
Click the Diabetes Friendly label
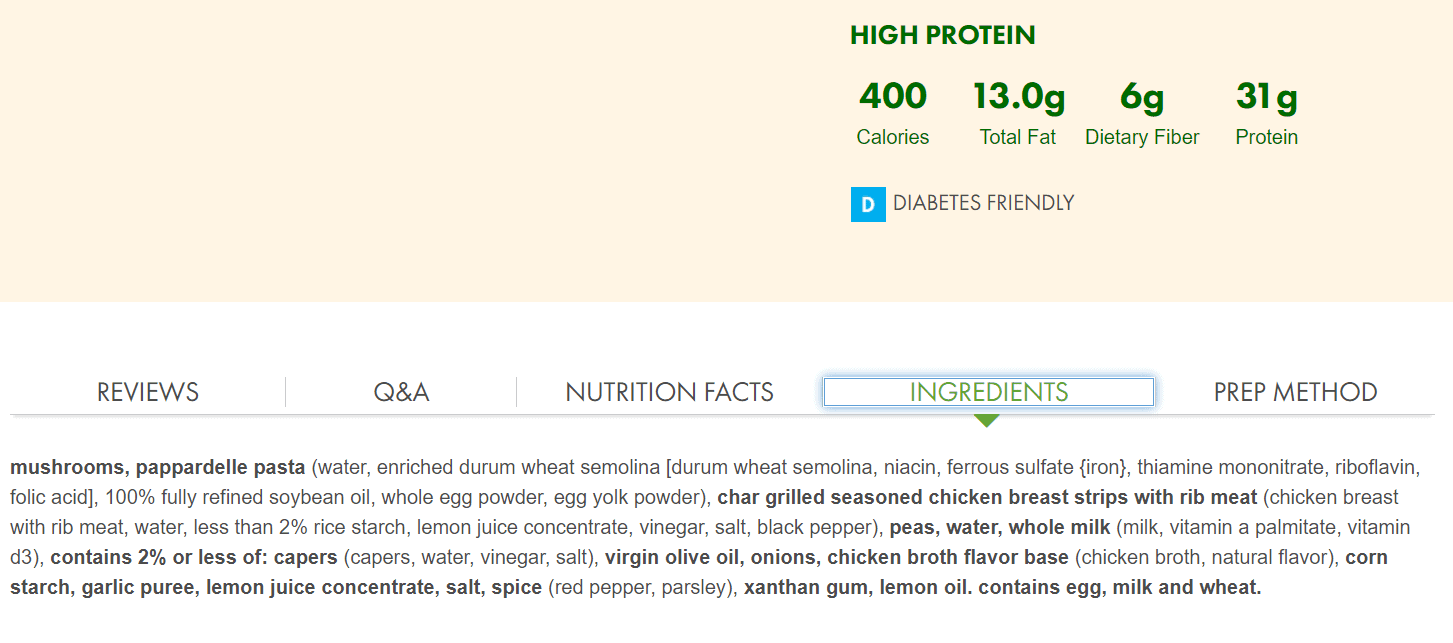coord(983,203)
